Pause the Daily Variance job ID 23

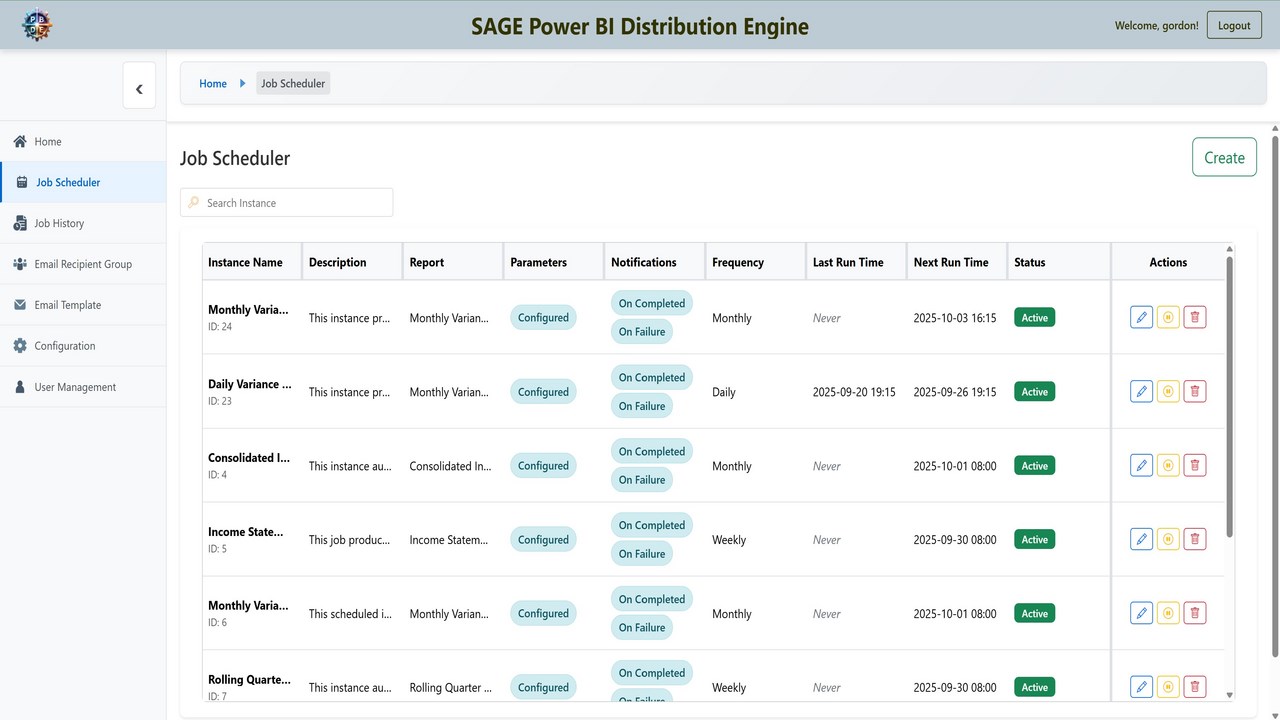(x=1168, y=391)
